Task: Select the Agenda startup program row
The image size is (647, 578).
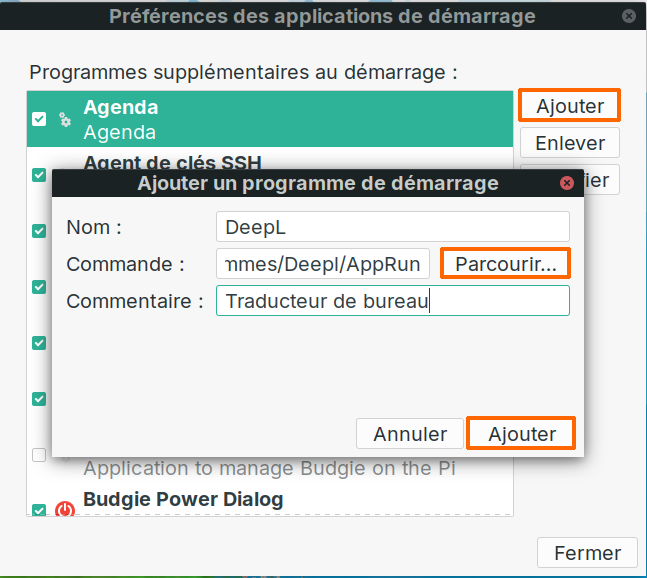Action: 270,119
